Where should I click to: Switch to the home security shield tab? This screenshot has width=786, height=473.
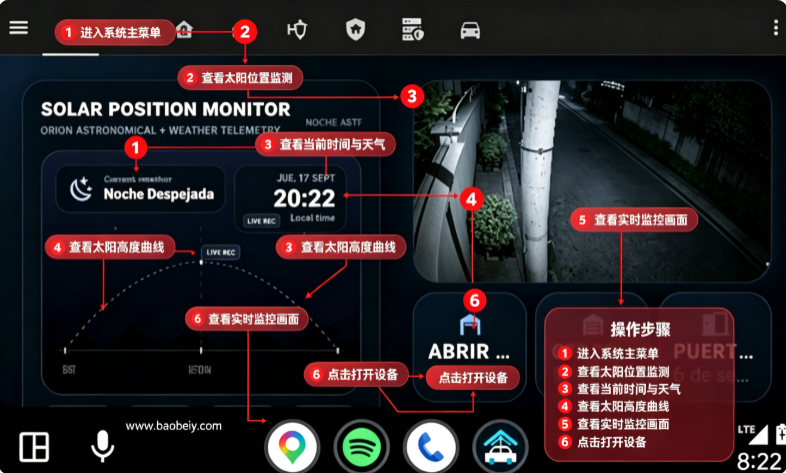355,30
